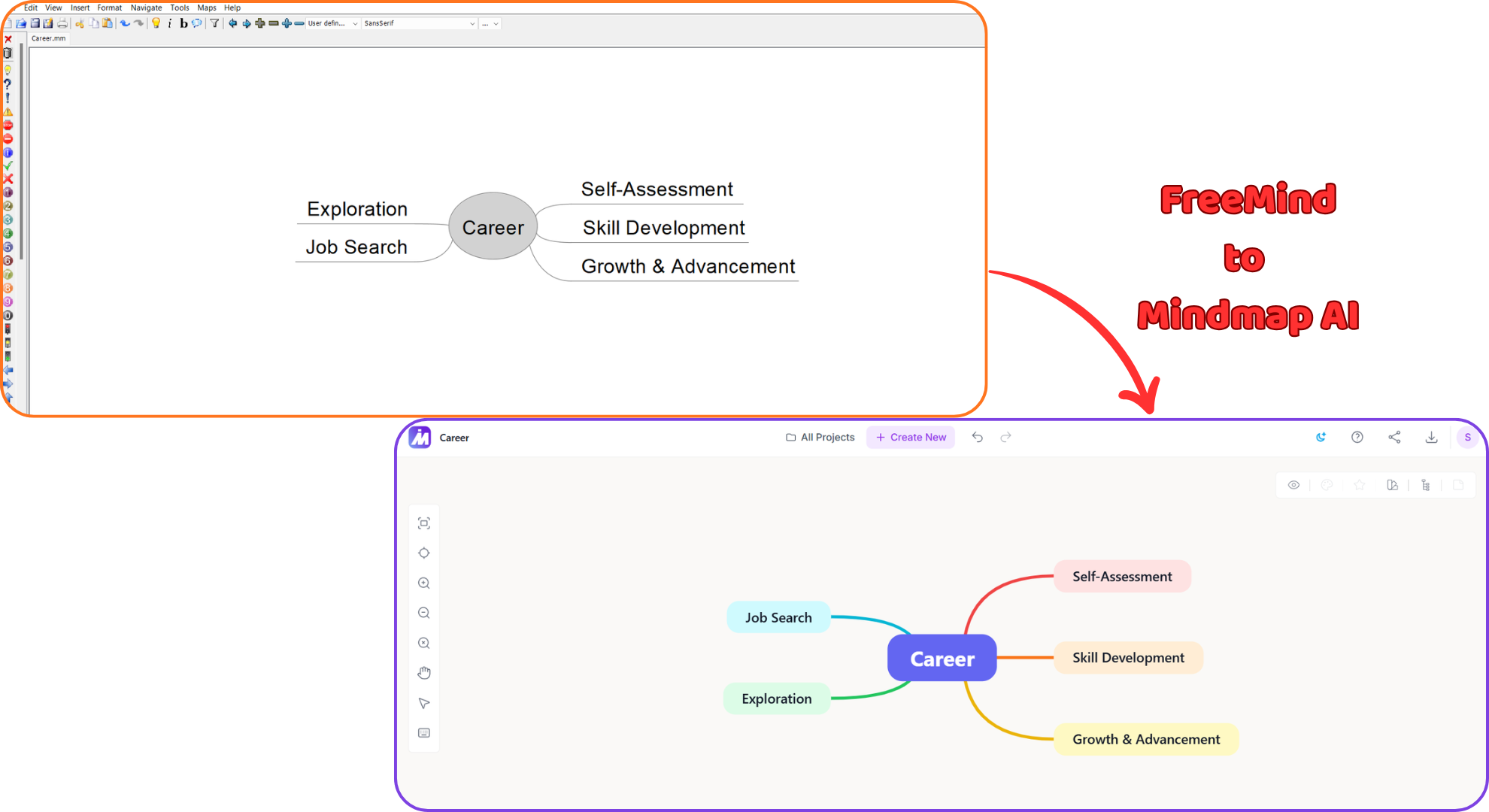Click the olive plus icon in FreeMind toolbar
The image size is (1489, 812).
point(260,23)
